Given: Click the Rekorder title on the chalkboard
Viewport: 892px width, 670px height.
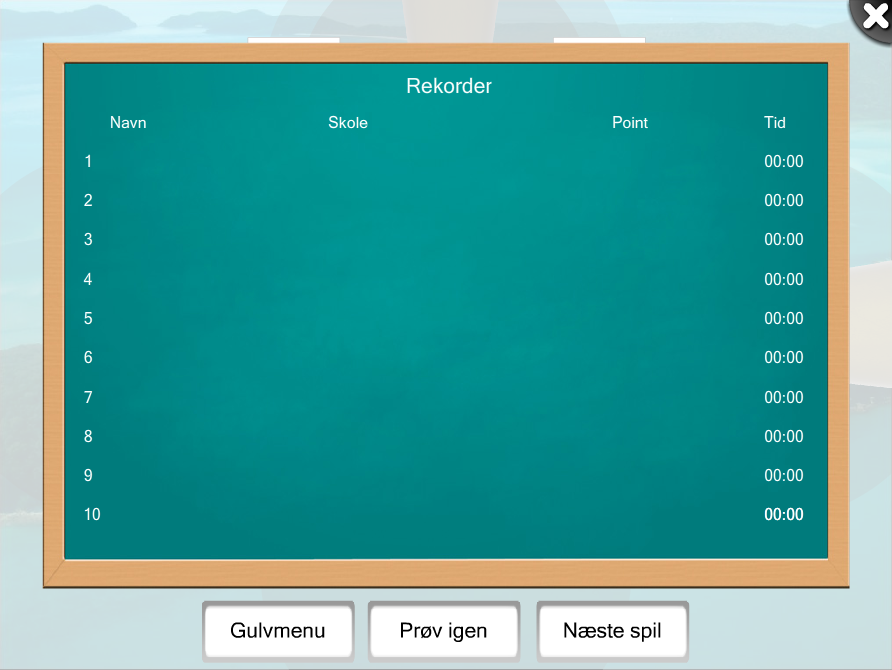Looking at the screenshot, I should pyautogui.click(x=448, y=86).
